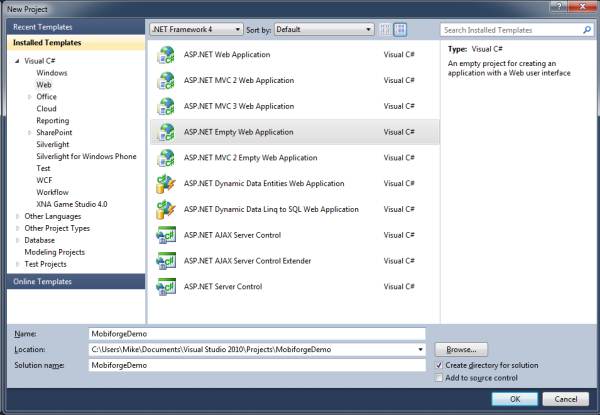Click the ASP.NET AJAX Server Control icon
This screenshot has height=415, width=600.
pos(165,236)
